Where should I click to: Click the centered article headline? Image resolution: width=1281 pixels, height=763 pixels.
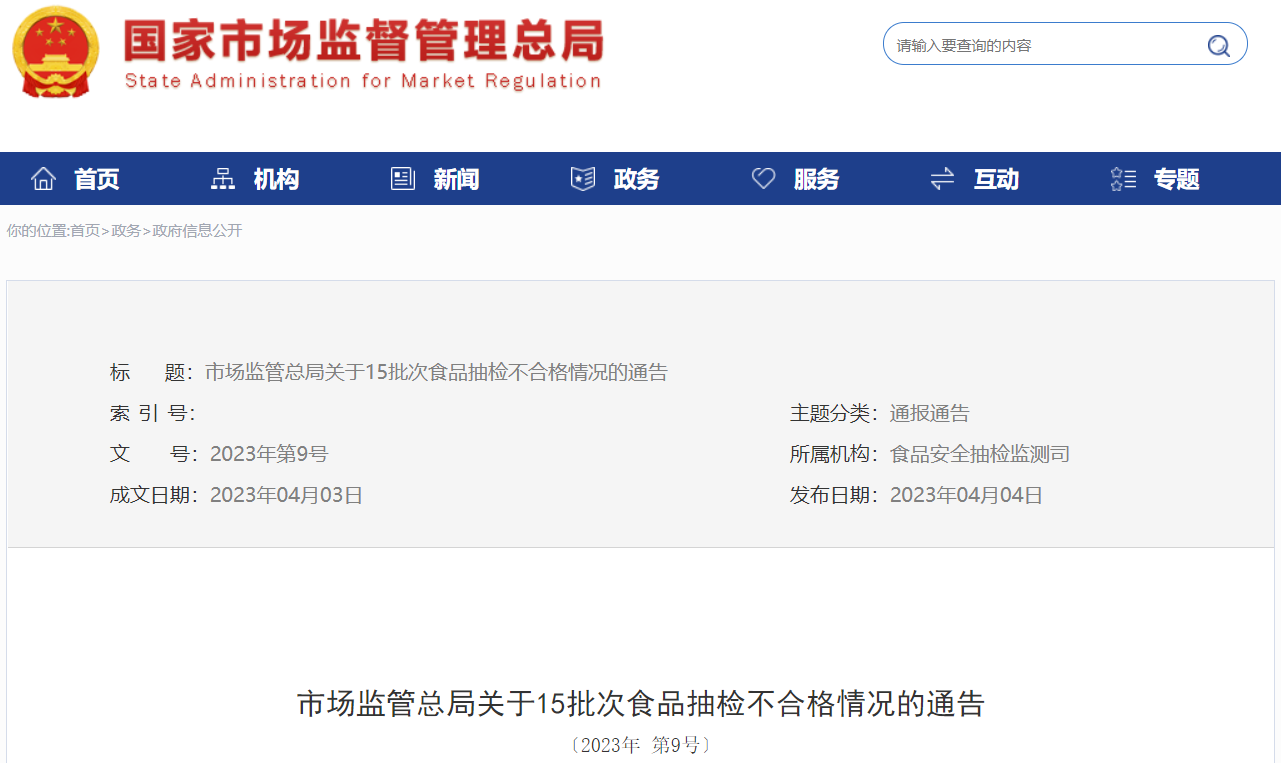(x=641, y=704)
